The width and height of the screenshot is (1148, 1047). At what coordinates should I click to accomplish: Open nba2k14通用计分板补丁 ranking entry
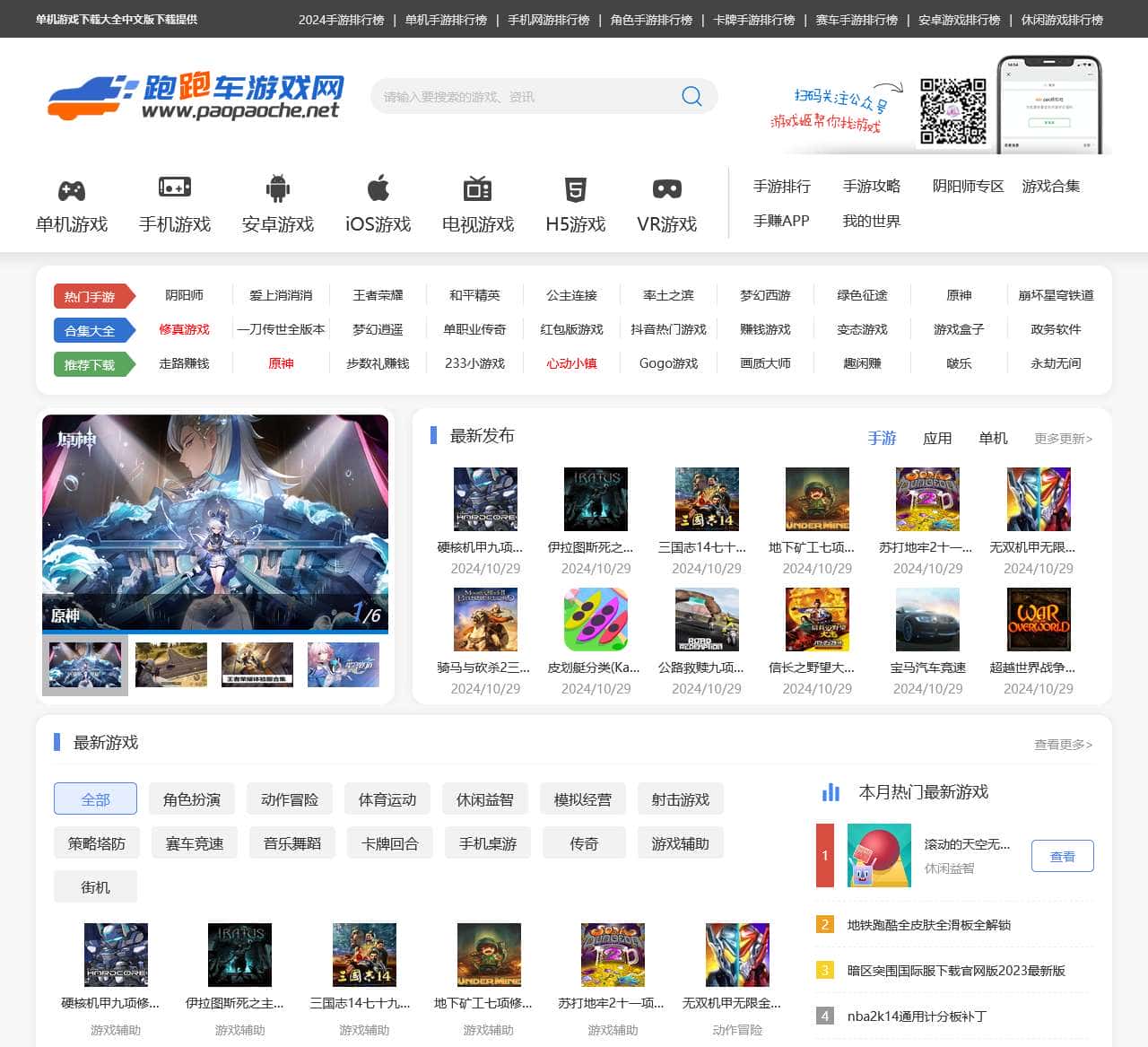917,1016
